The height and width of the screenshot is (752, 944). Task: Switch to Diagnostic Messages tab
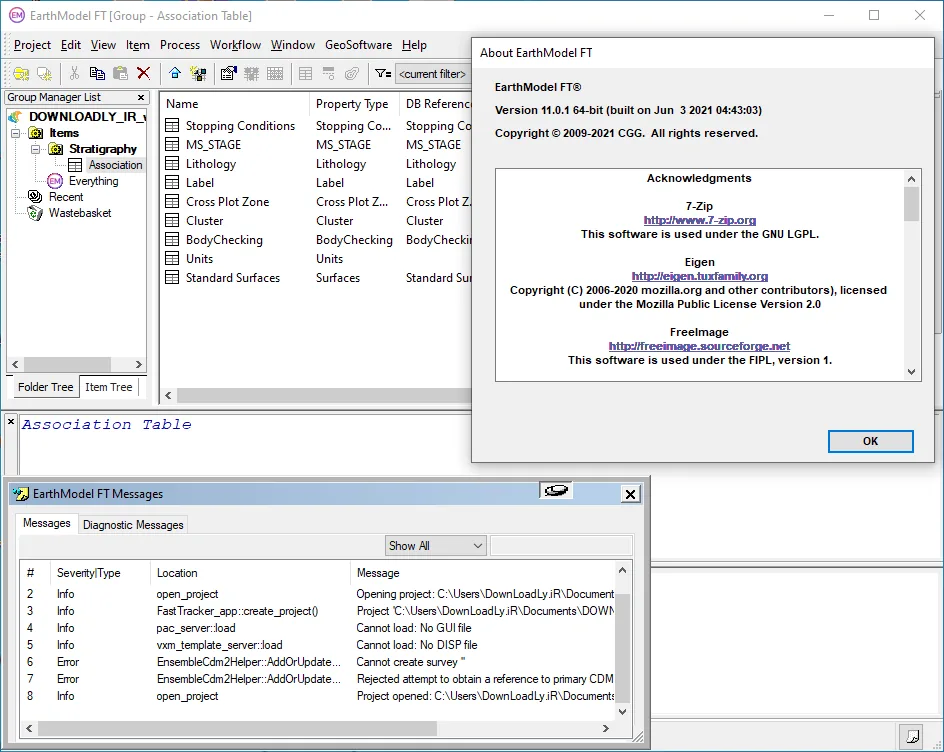(133, 524)
